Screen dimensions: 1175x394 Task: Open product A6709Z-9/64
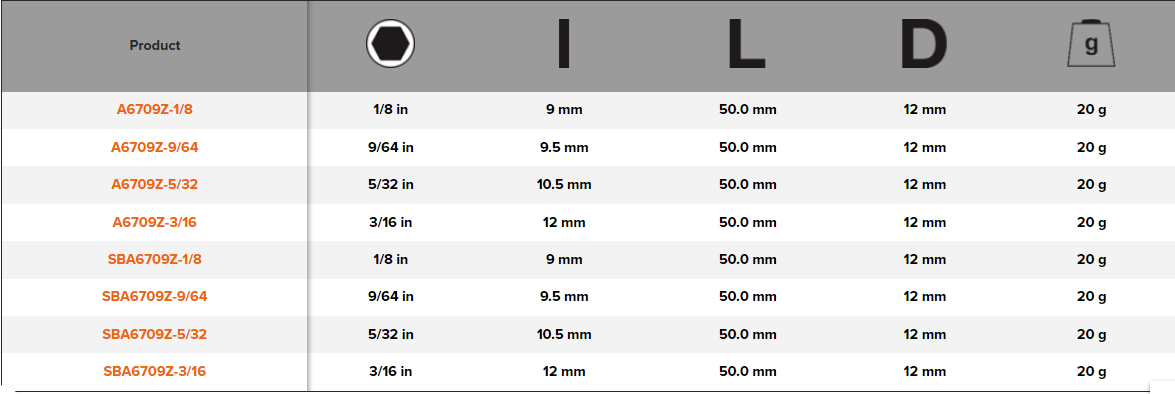pyautogui.click(x=155, y=147)
